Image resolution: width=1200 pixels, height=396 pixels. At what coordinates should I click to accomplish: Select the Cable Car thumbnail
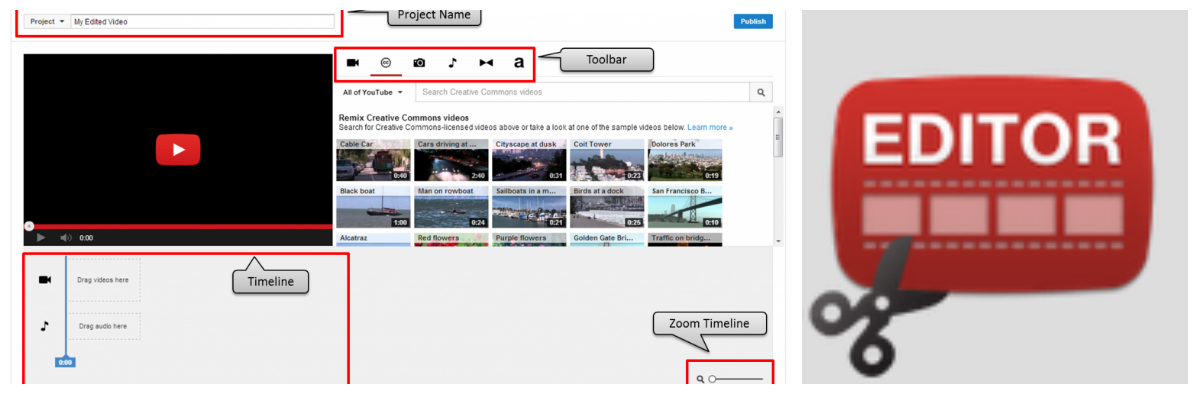click(x=373, y=160)
